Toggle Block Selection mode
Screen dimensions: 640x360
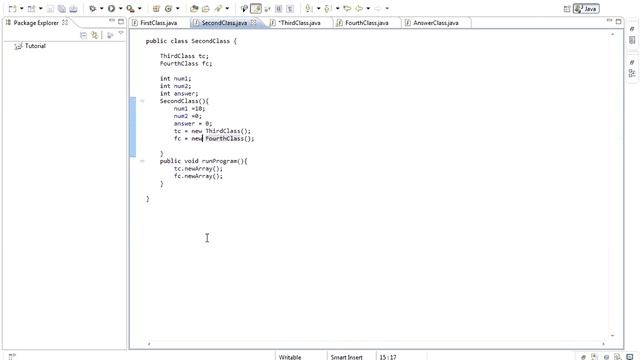click(x=279, y=9)
